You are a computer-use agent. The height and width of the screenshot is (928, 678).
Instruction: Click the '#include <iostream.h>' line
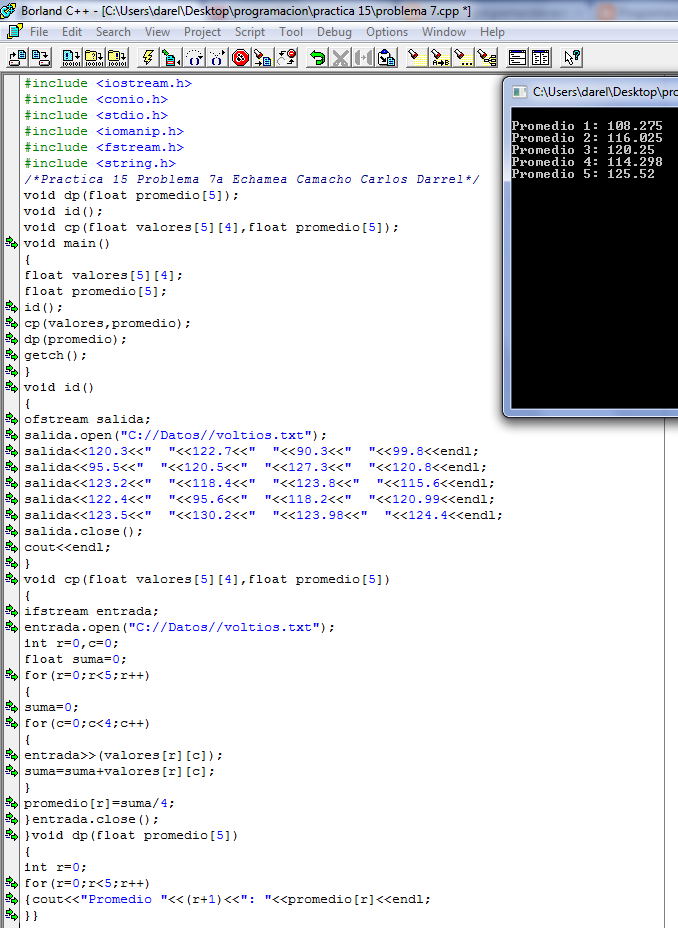[108, 83]
